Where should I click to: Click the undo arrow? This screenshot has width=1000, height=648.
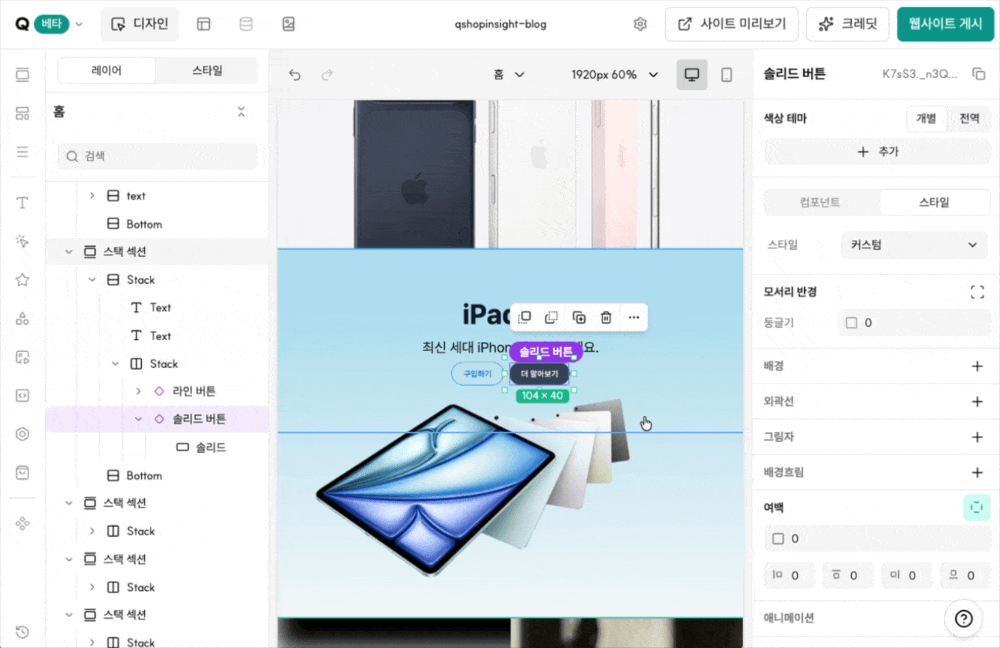point(295,75)
